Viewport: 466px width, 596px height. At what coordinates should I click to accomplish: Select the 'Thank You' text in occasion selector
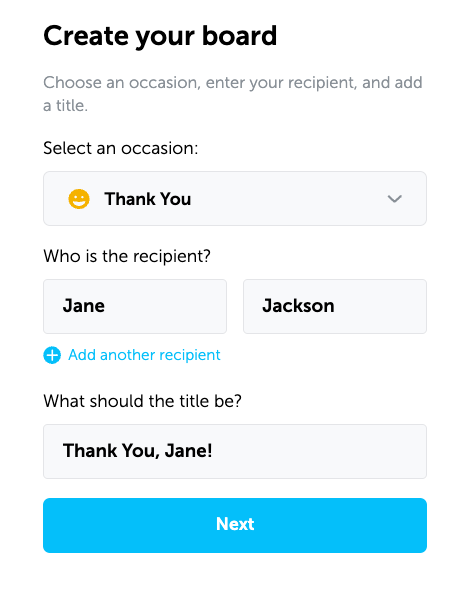pos(148,199)
